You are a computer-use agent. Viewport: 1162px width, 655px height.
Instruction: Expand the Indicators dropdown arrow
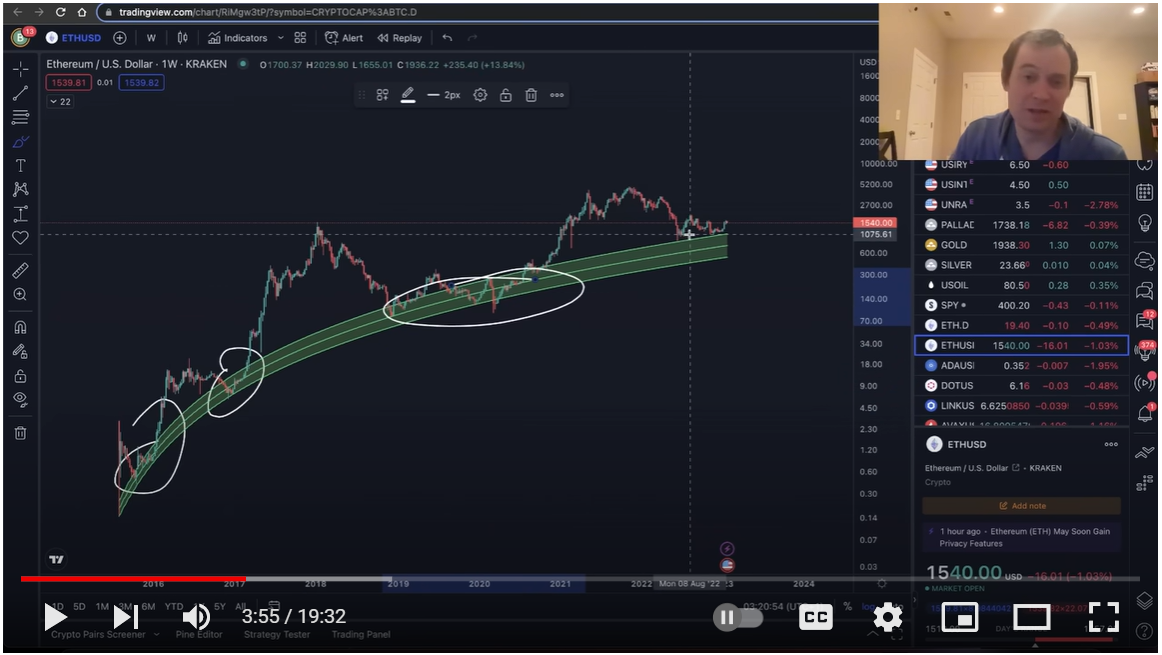(x=281, y=38)
